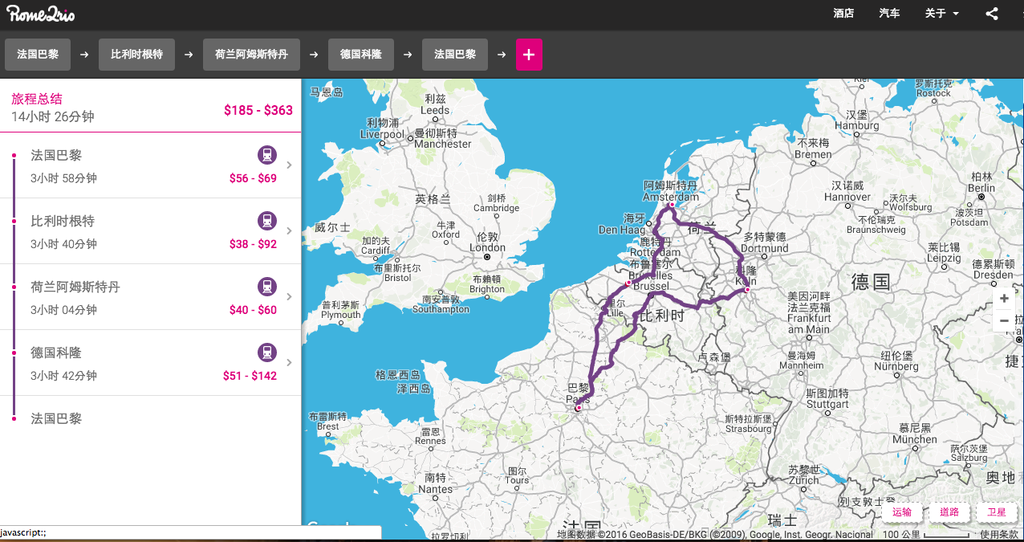1024x542 pixels.
Task: Open the 酒店 hotels menu item
Action: [x=844, y=14]
